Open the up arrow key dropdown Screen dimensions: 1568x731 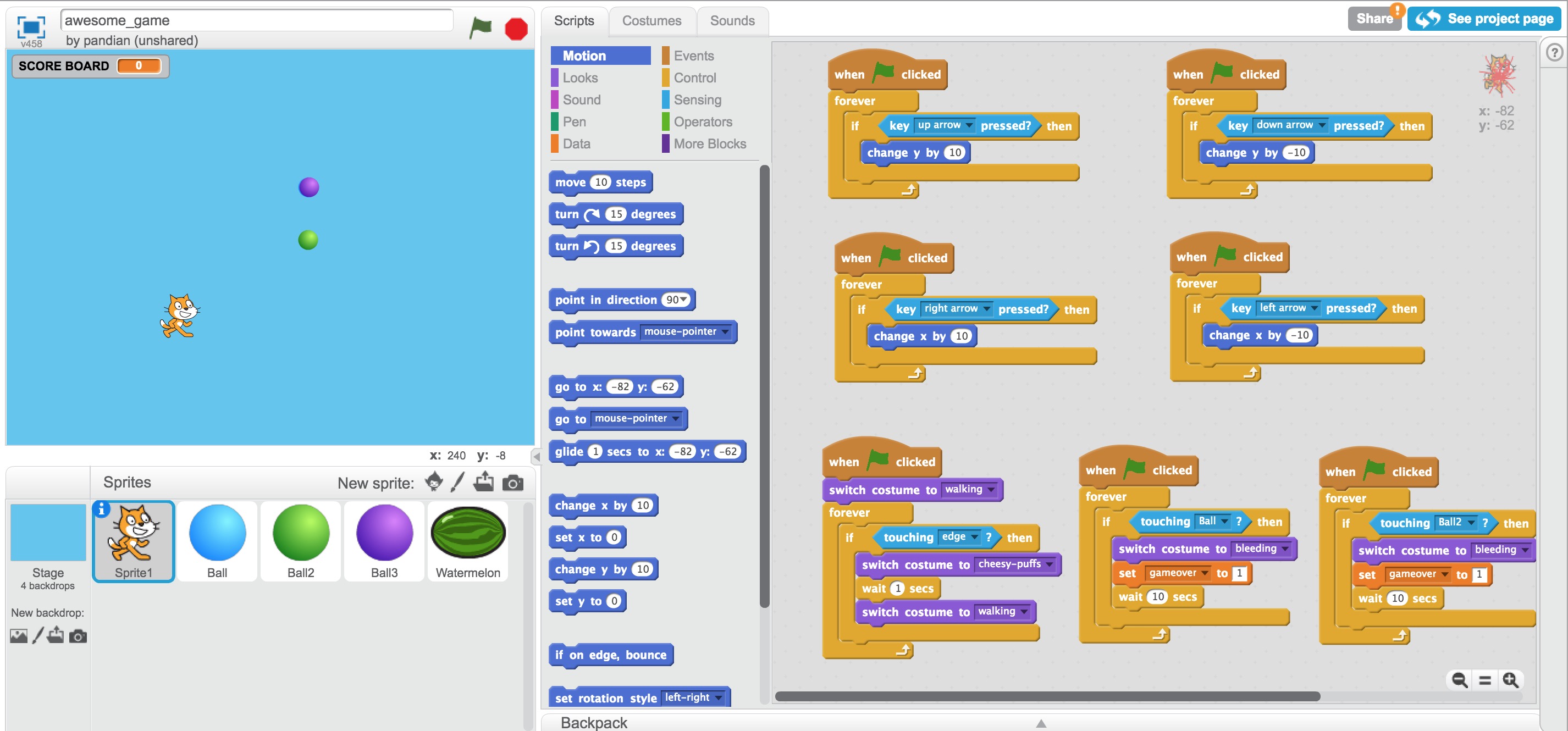pos(968,125)
